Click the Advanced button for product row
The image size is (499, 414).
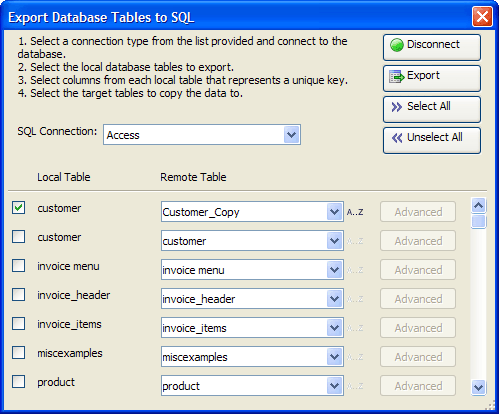point(418,386)
